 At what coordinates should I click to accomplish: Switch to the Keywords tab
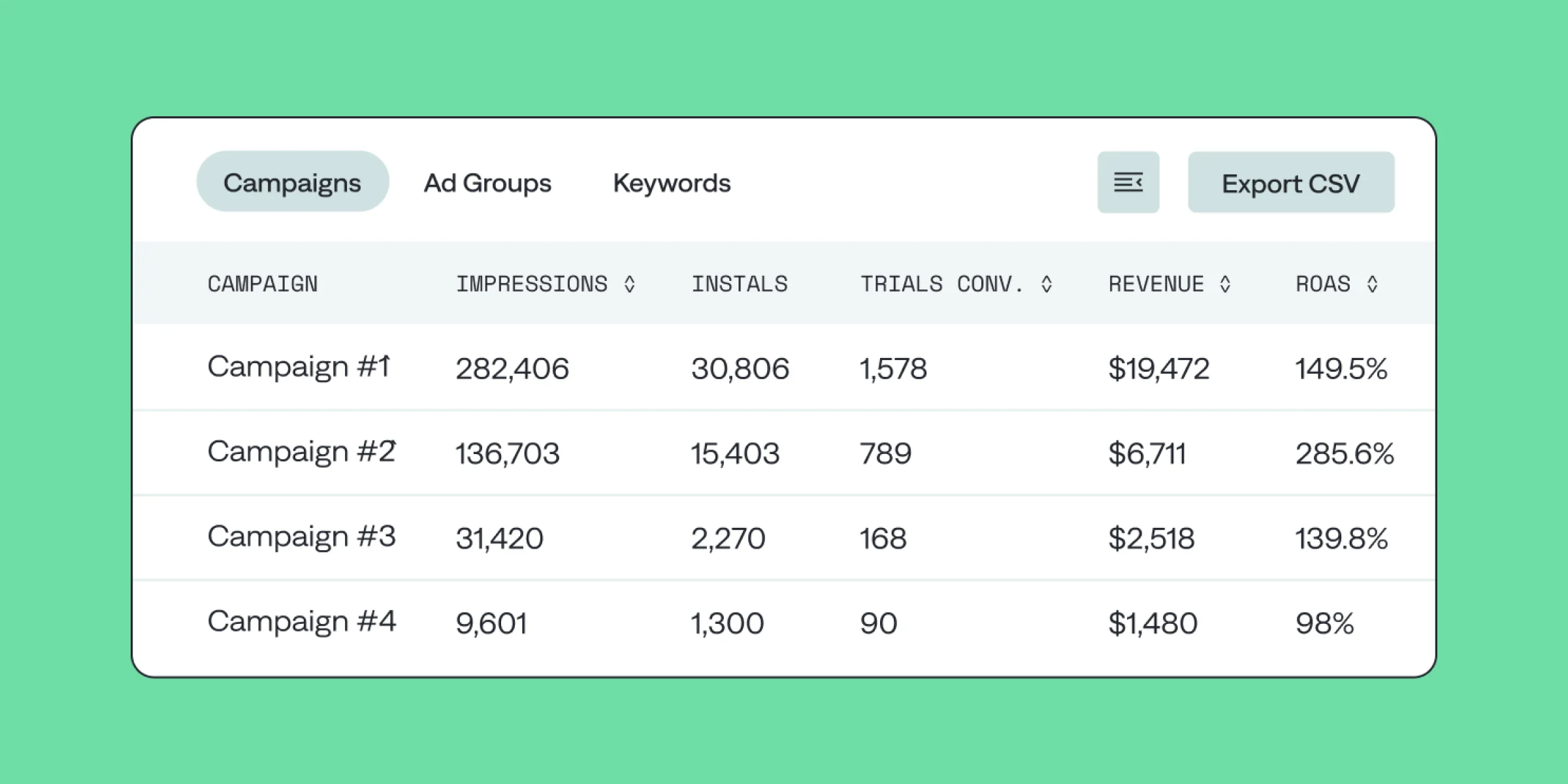(671, 183)
